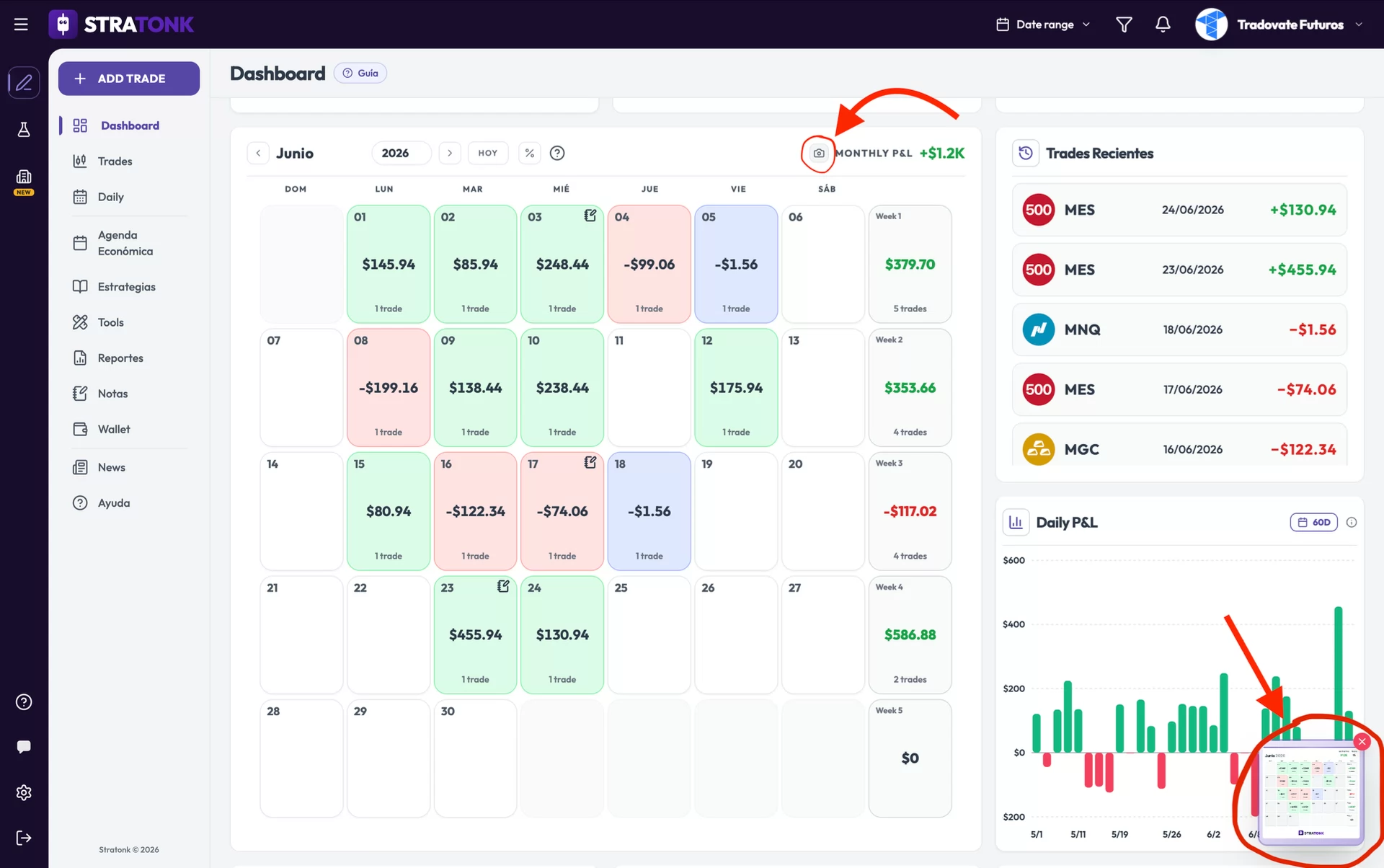1384x868 pixels.
Task: Open the hamburger menu icon
Action: click(21, 25)
